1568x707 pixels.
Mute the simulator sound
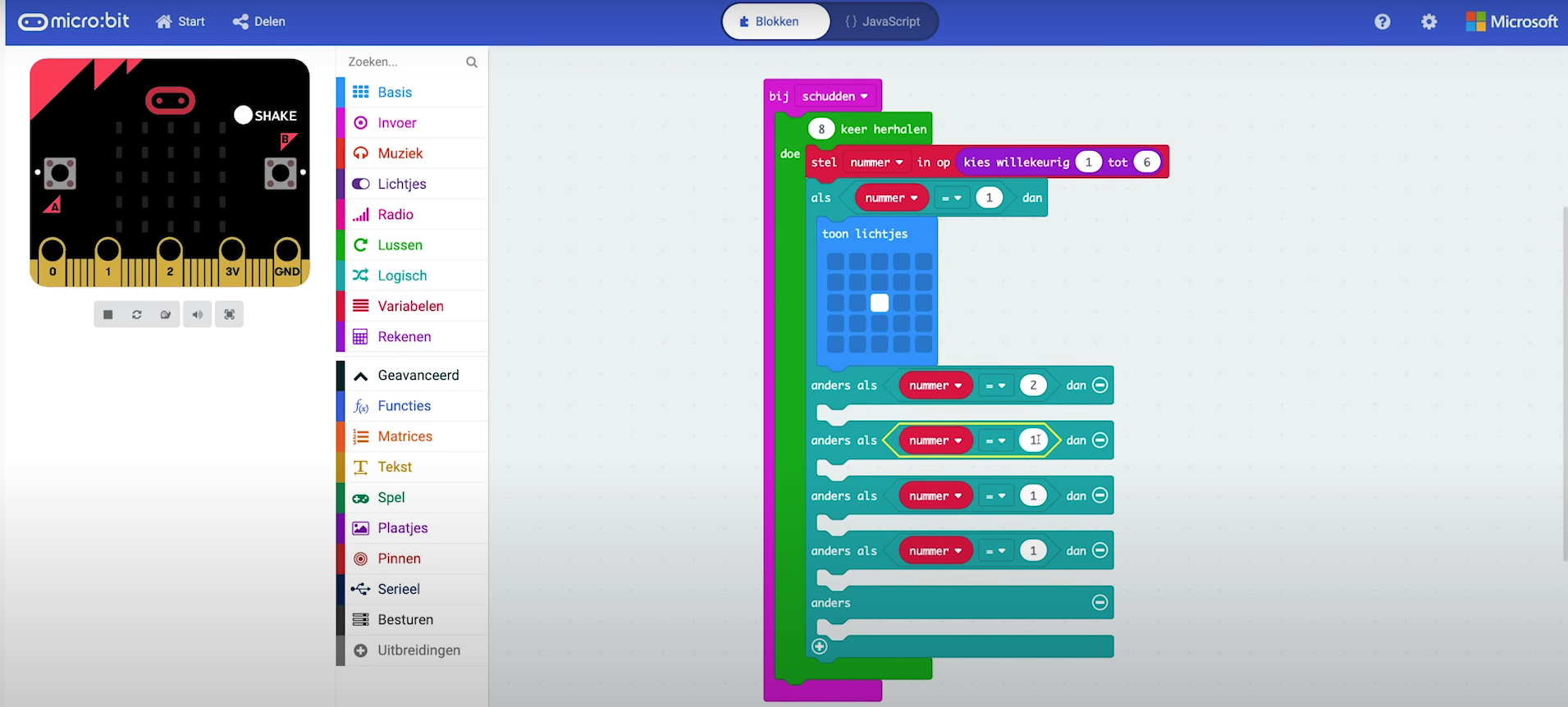(197, 315)
